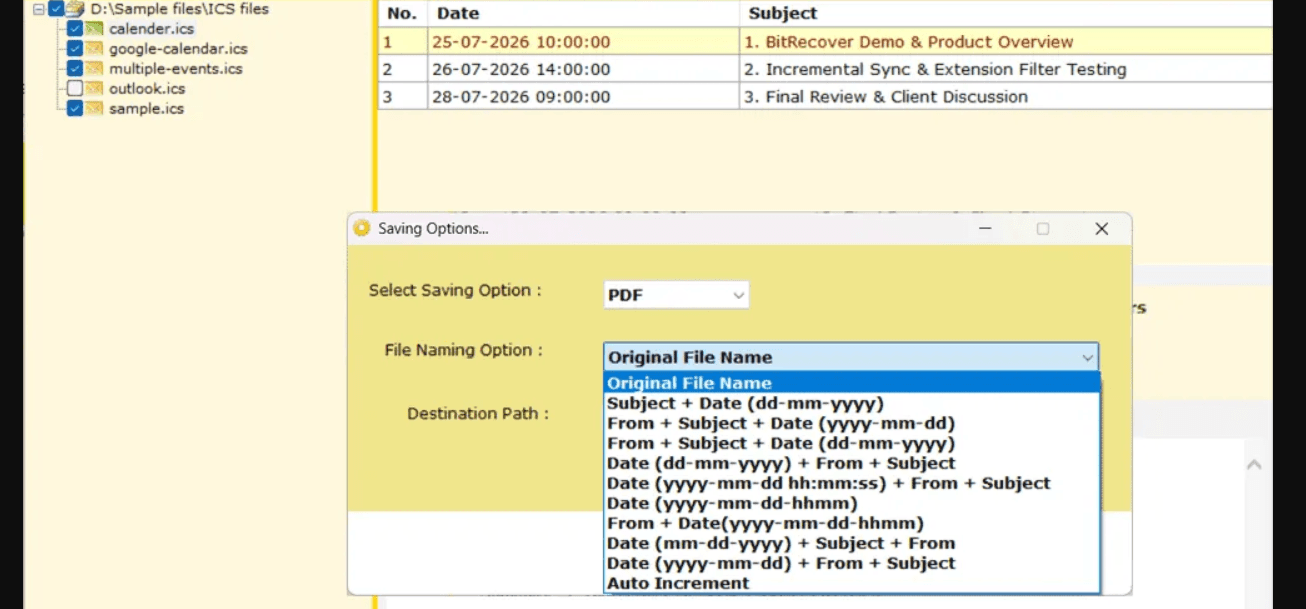
Task: Click the calender.ics file icon
Action: [x=94, y=29]
